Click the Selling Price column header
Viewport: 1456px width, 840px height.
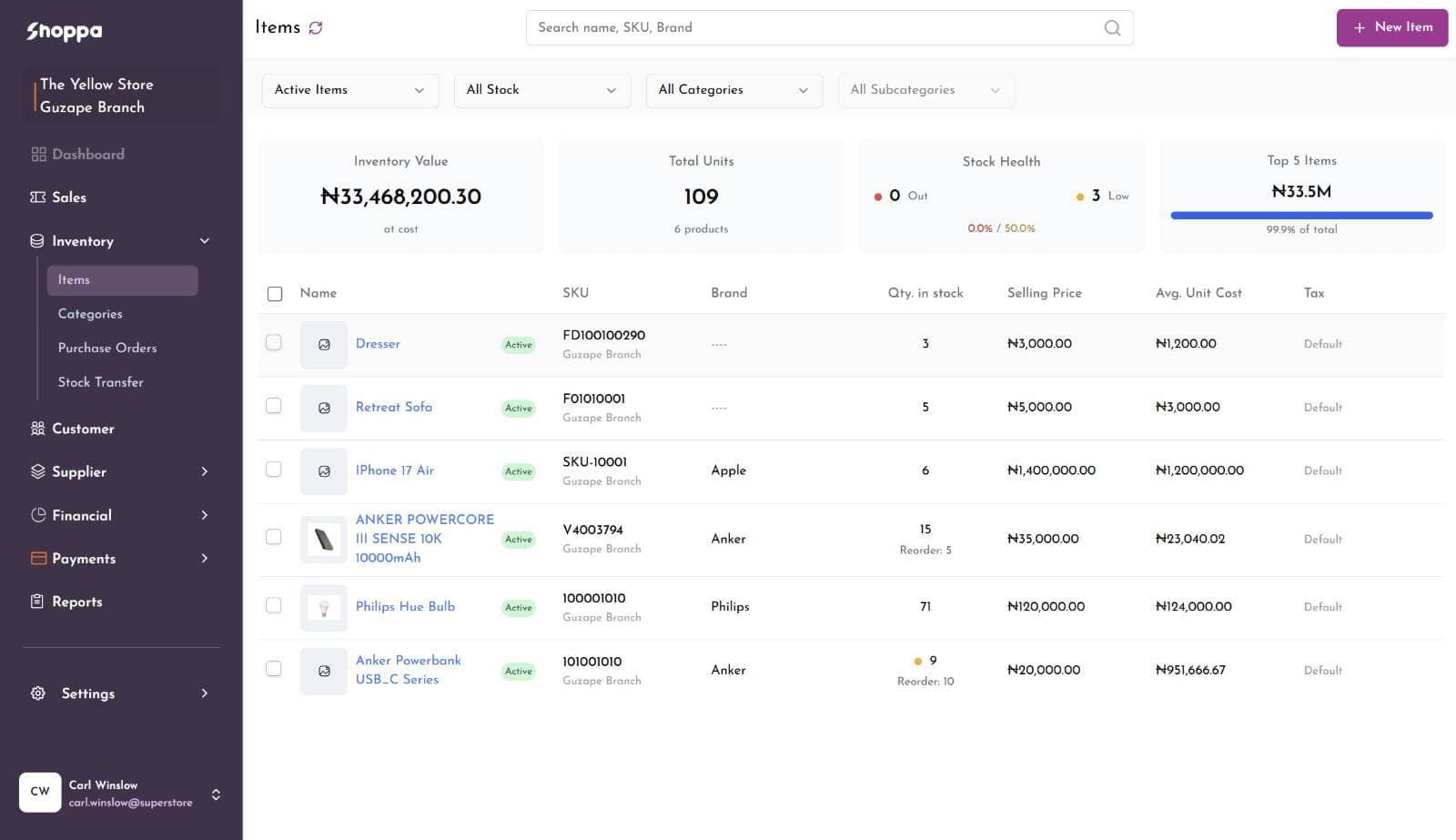click(1045, 293)
